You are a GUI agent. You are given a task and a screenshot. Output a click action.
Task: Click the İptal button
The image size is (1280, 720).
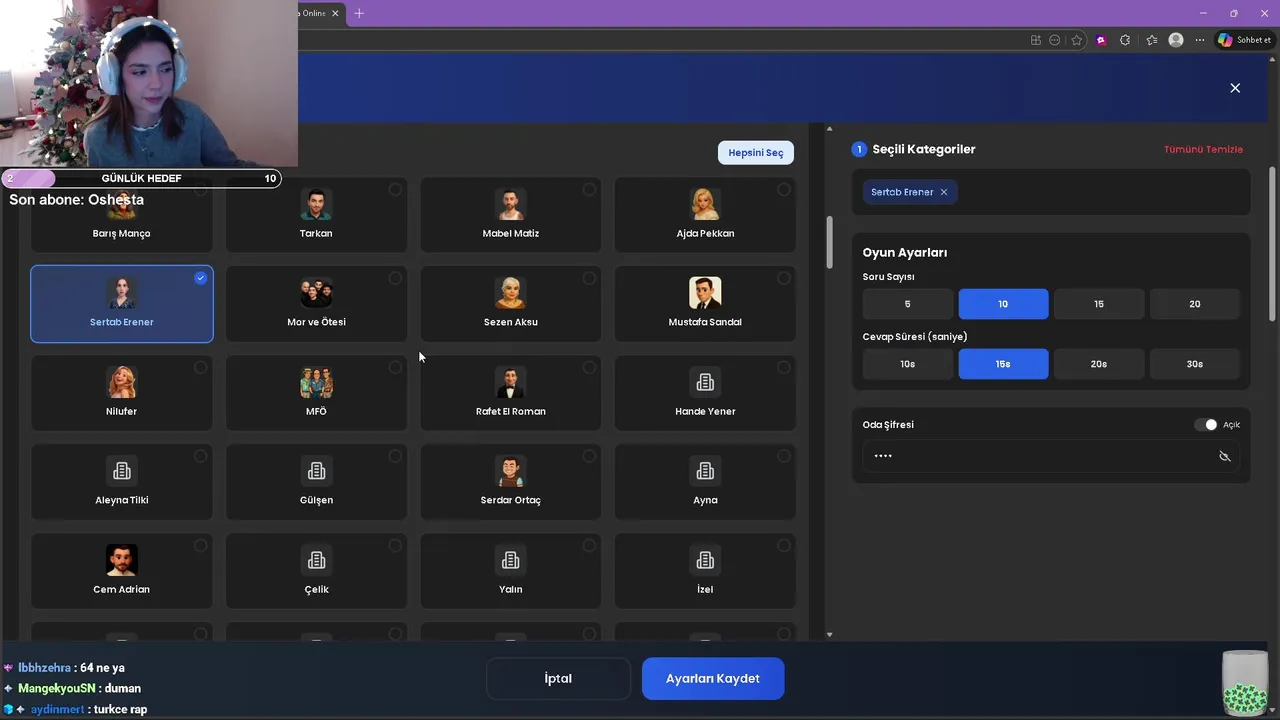[558, 678]
